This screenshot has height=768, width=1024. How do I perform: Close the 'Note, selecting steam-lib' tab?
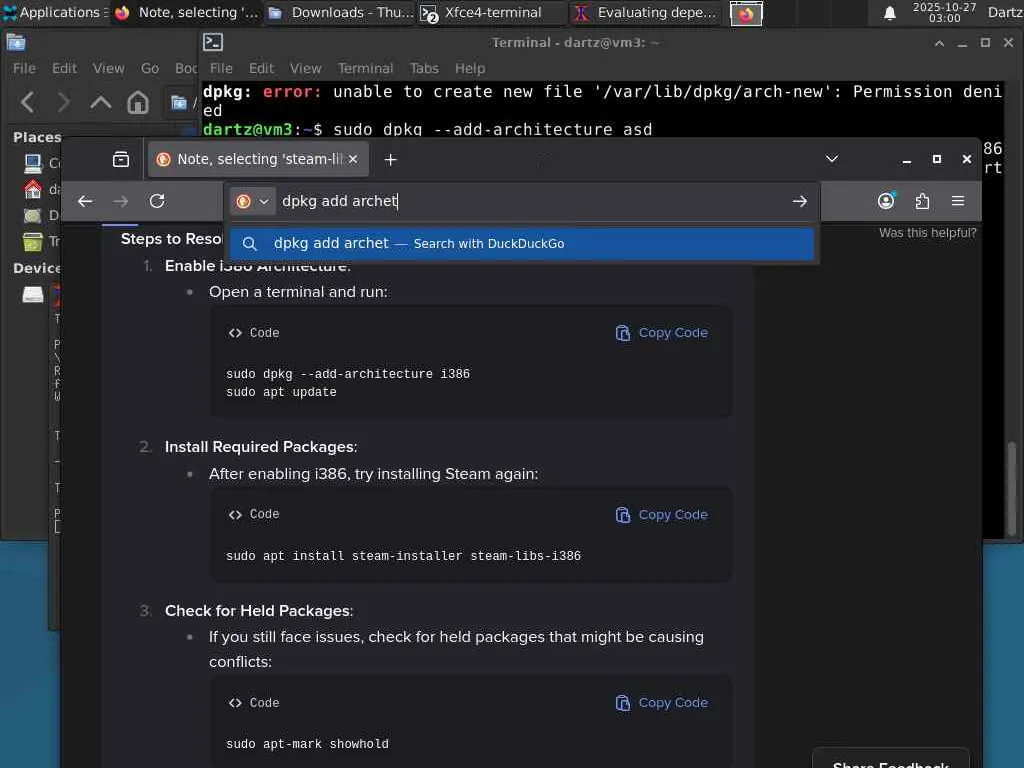tap(353, 159)
